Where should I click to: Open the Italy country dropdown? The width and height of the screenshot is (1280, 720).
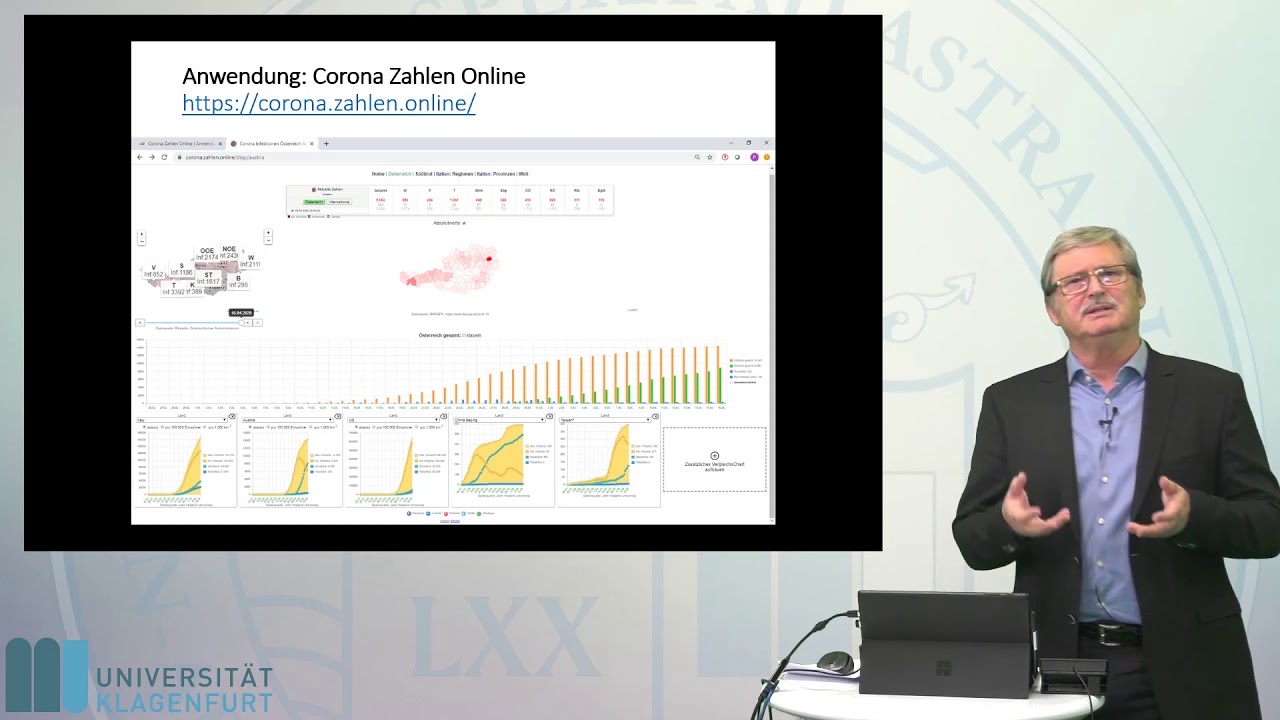182,420
